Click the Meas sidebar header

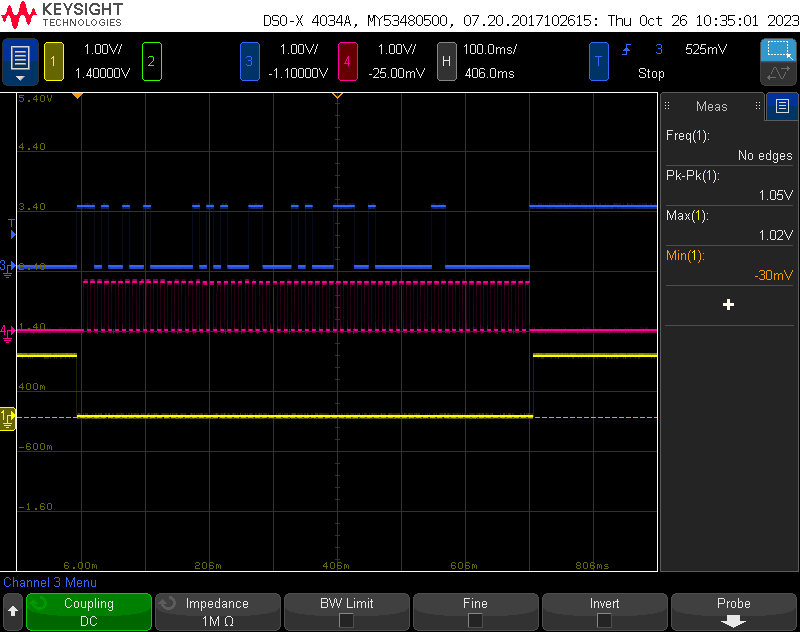point(712,106)
